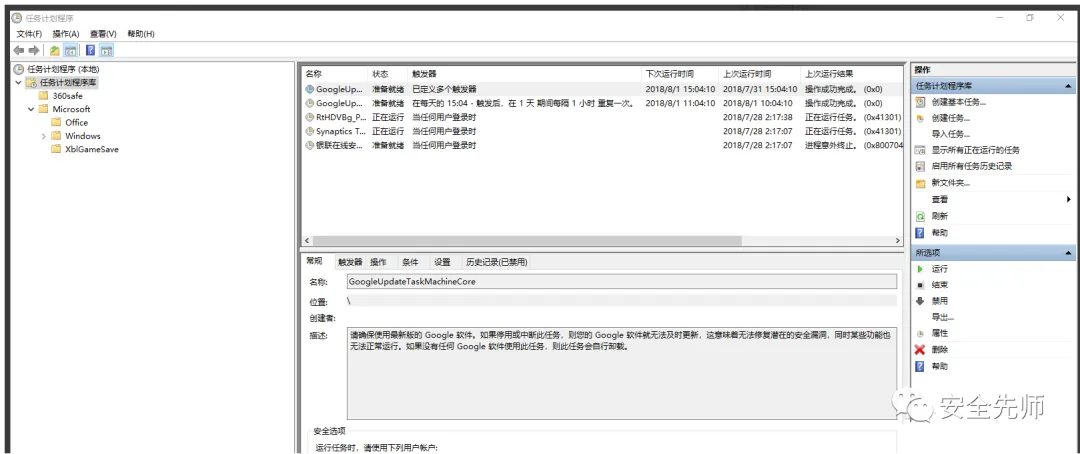1080x454 pixels.
Task: Select the 银联在线安... task row
Action: pyautogui.click(x=602, y=145)
